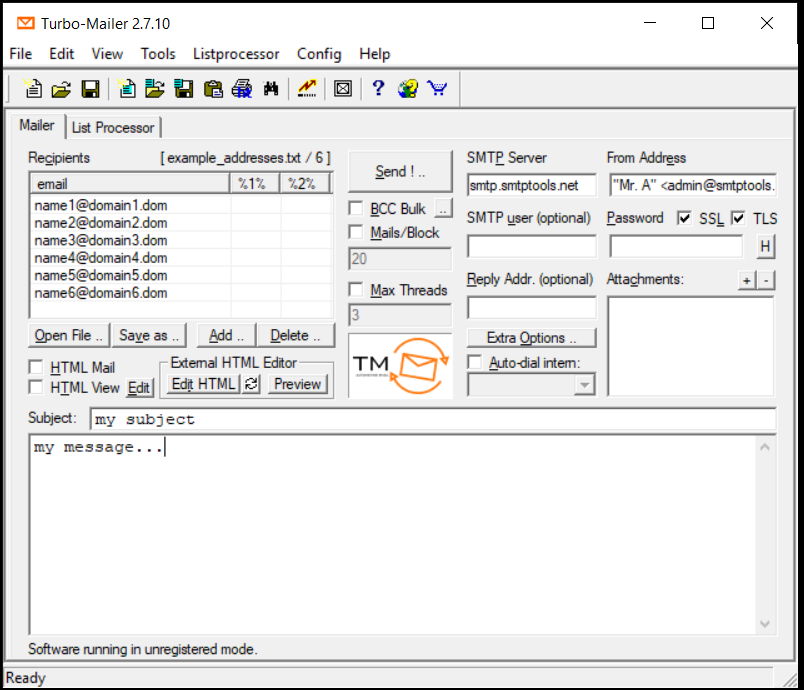Check the HTML Mail checkbox
804x690 pixels.
click(x=36, y=367)
